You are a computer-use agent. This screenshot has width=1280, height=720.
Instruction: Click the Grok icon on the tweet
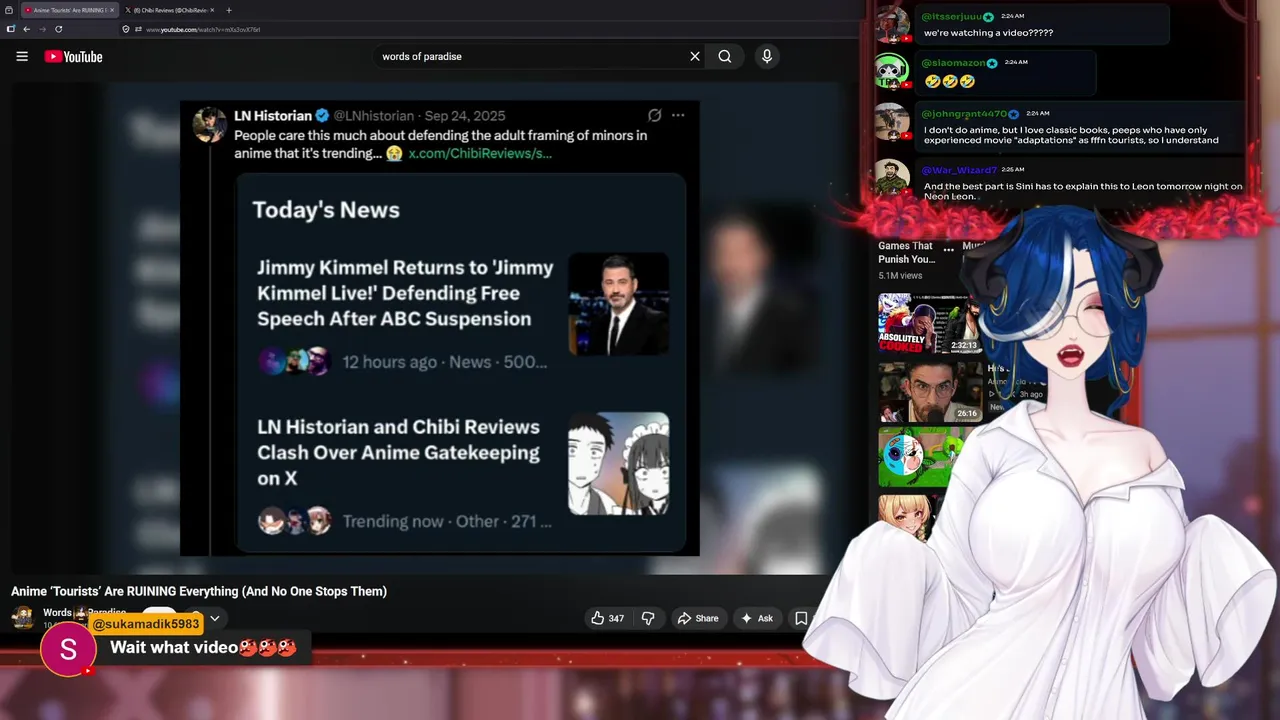click(654, 115)
